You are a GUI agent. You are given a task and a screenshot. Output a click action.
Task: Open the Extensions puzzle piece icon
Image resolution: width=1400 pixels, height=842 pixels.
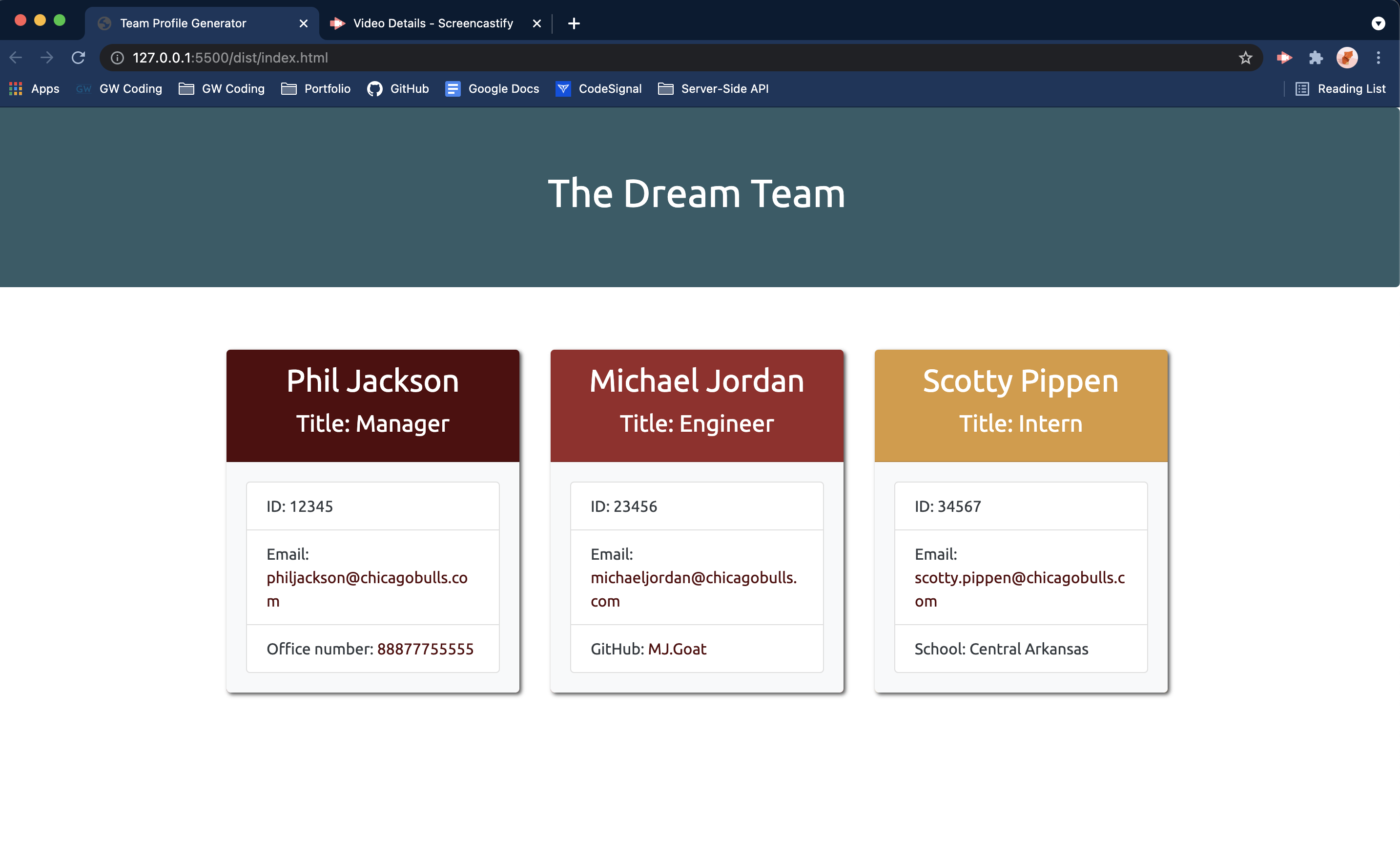tap(1316, 57)
